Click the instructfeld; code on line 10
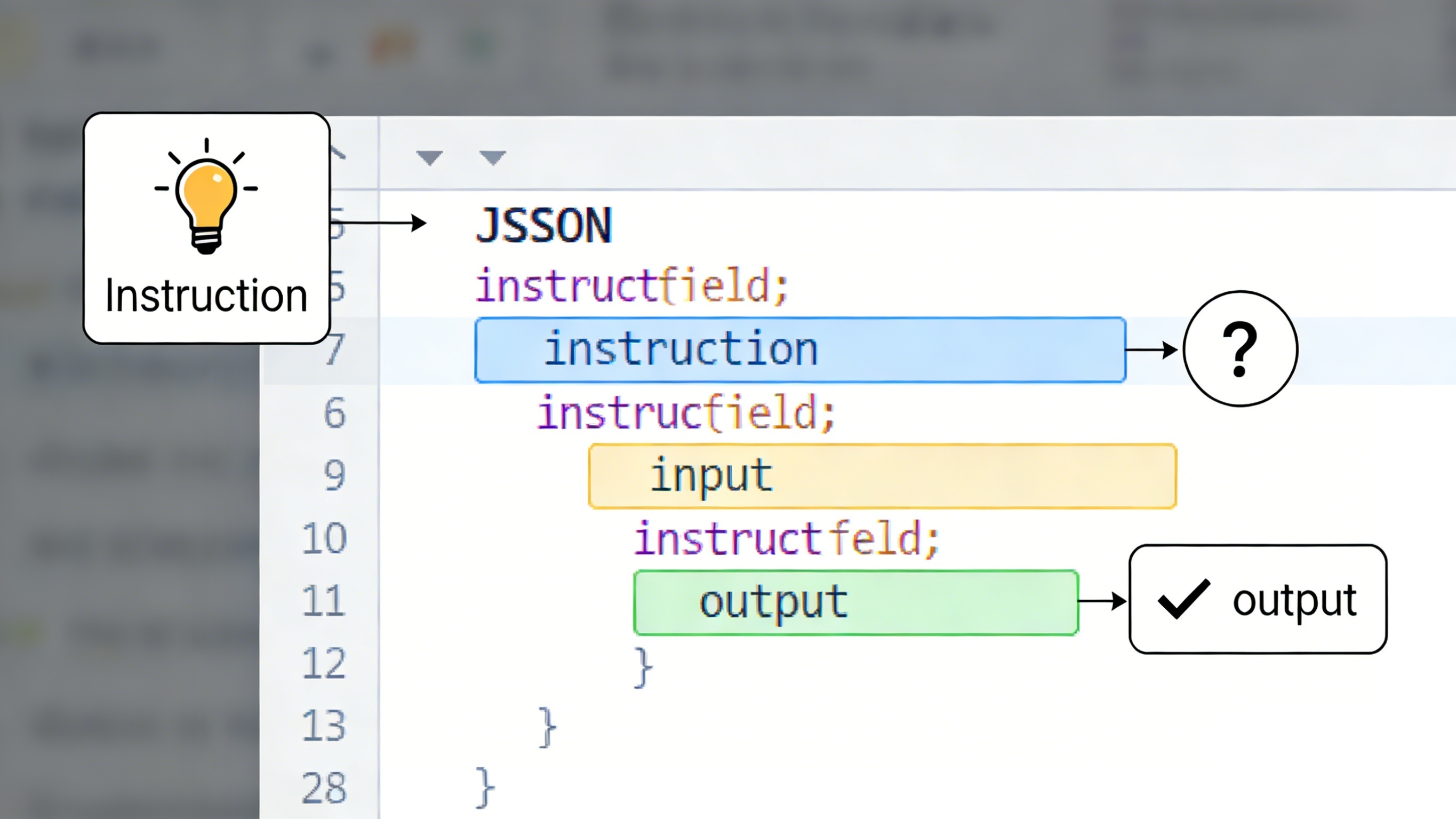The image size is (1456, 819). pos(786,539)
